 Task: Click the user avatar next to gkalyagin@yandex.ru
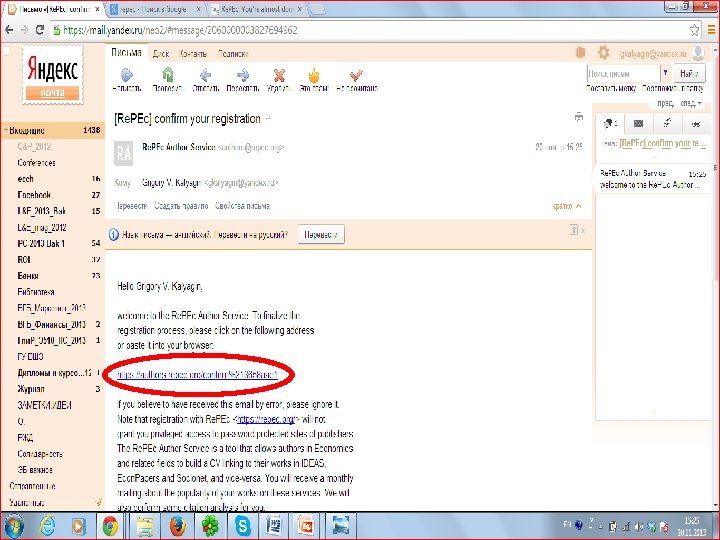tap(698, 52)
